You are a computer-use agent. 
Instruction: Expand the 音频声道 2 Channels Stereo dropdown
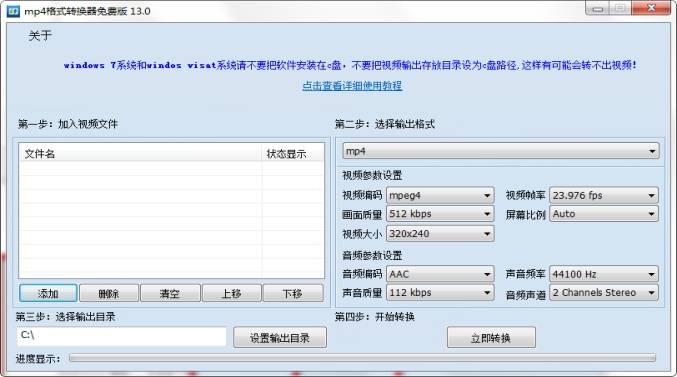click(604, 292)
